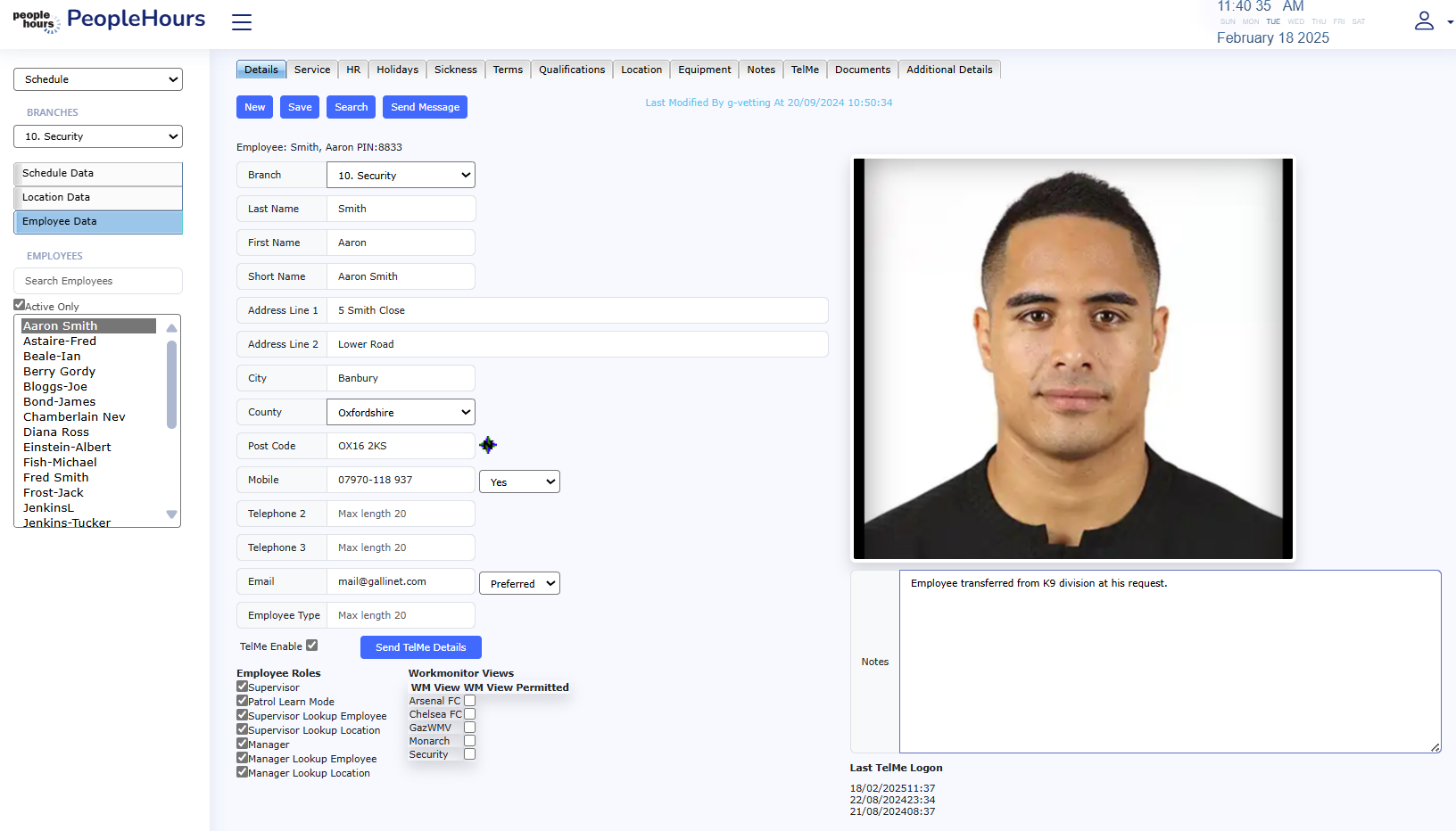Open the email Preferred dropdown
Viewport: 1456px width, 831px height.
519,583
